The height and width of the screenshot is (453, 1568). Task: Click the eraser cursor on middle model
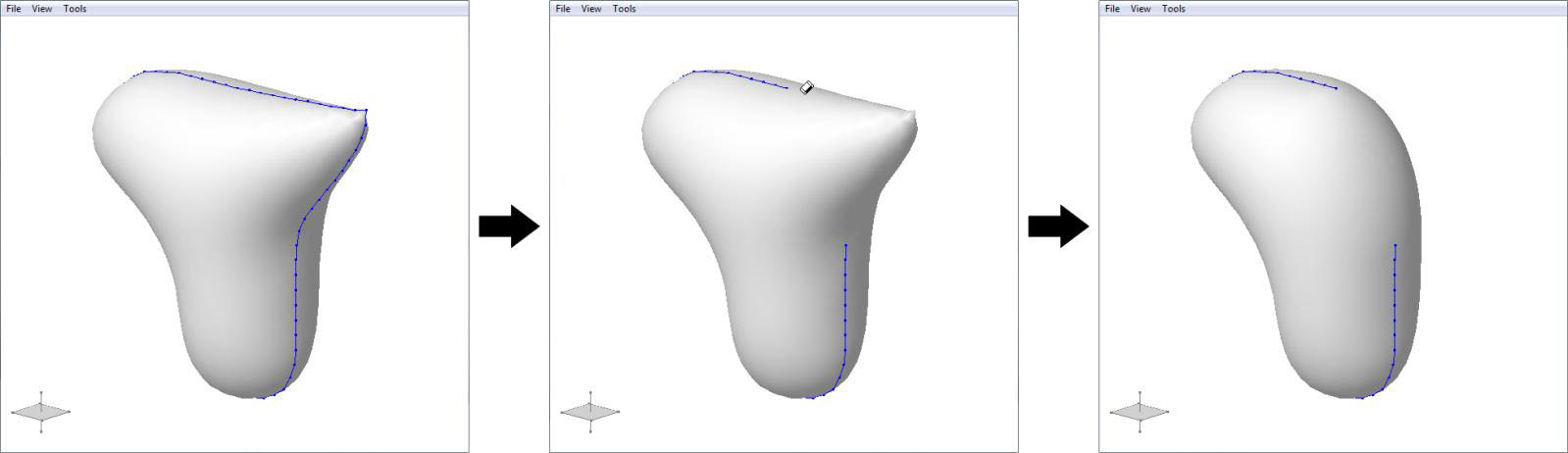click(x=807, y=87)
